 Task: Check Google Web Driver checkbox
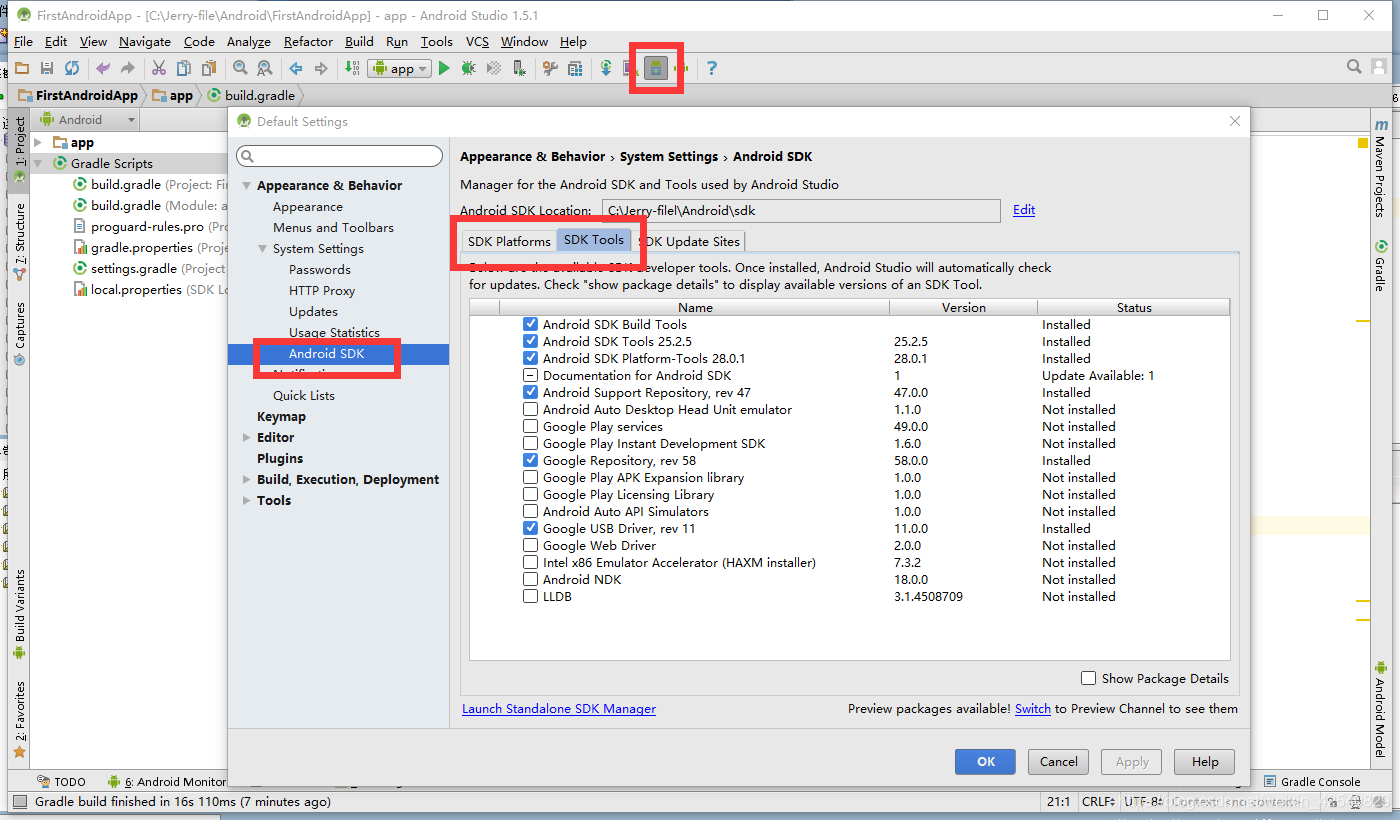tap(530, 545)
